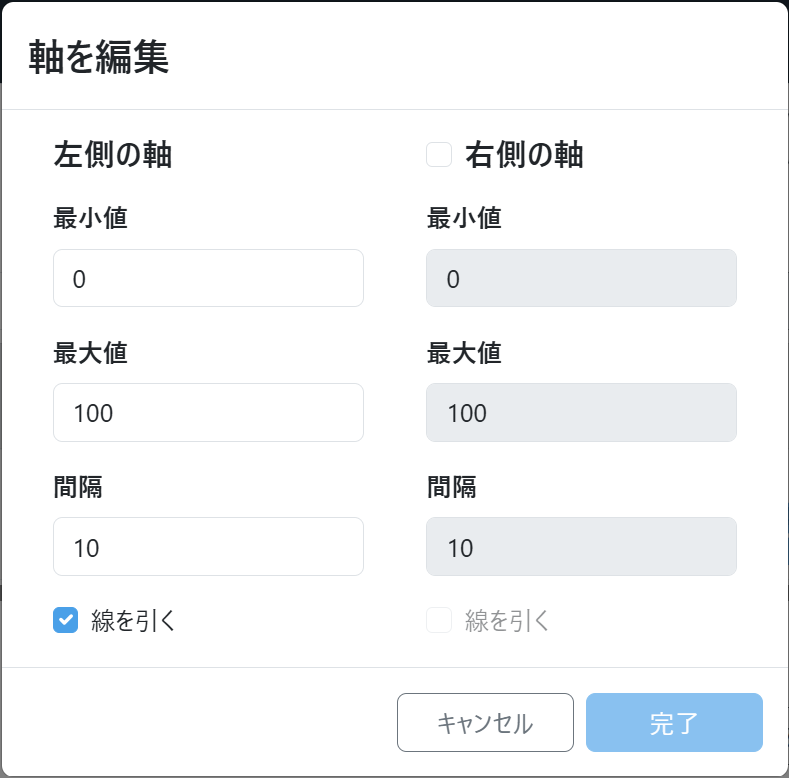Click the left axis 線を引く label text
The image size is (789, 778).
tap(133, 621)
